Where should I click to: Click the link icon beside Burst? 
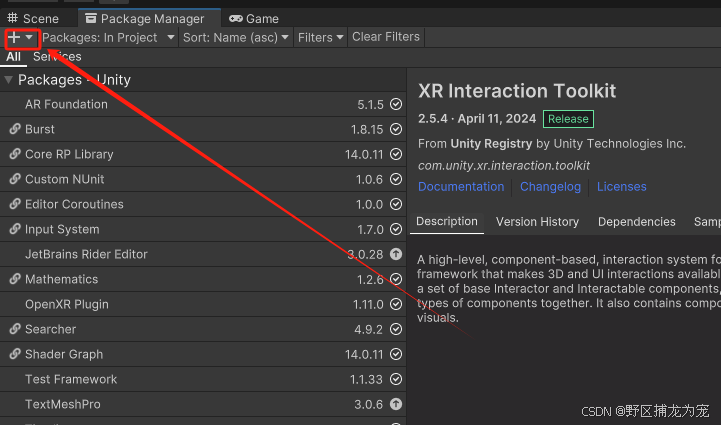(15, 129)
